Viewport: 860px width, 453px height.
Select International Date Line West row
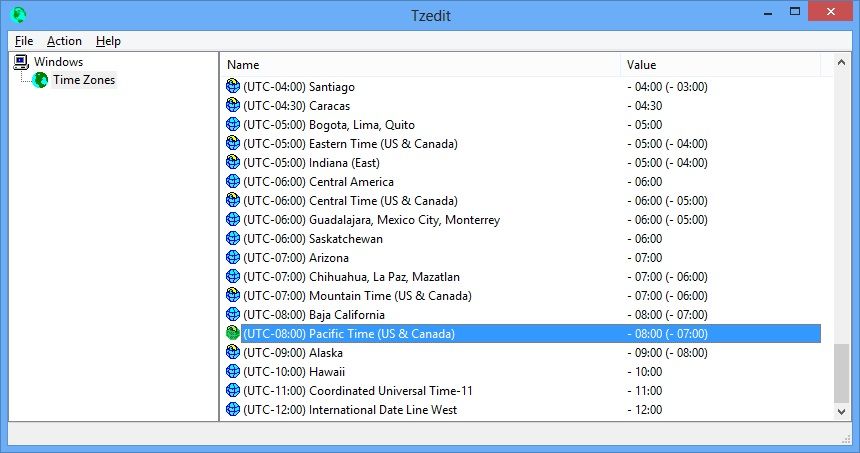point(523,410)
